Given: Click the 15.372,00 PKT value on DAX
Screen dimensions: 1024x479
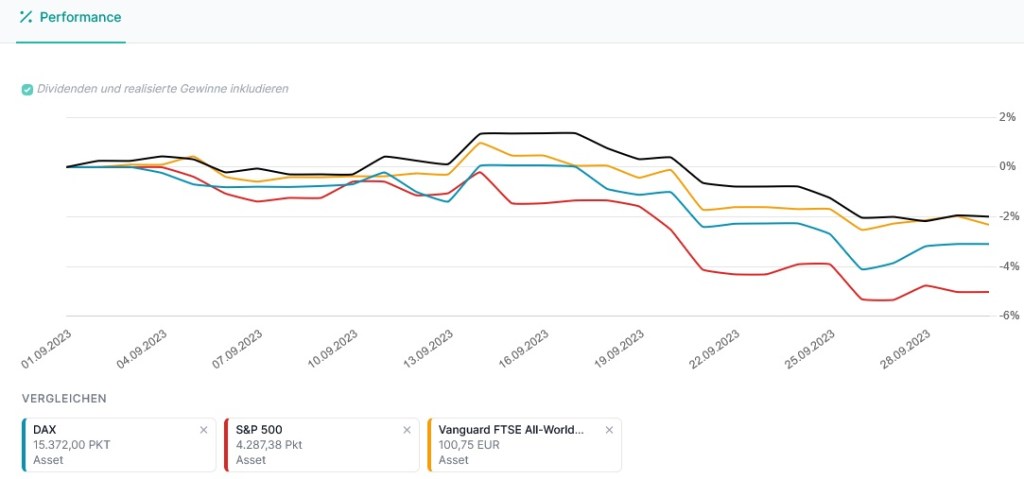Looking at the screenshot, I should [x=70, y=445].
